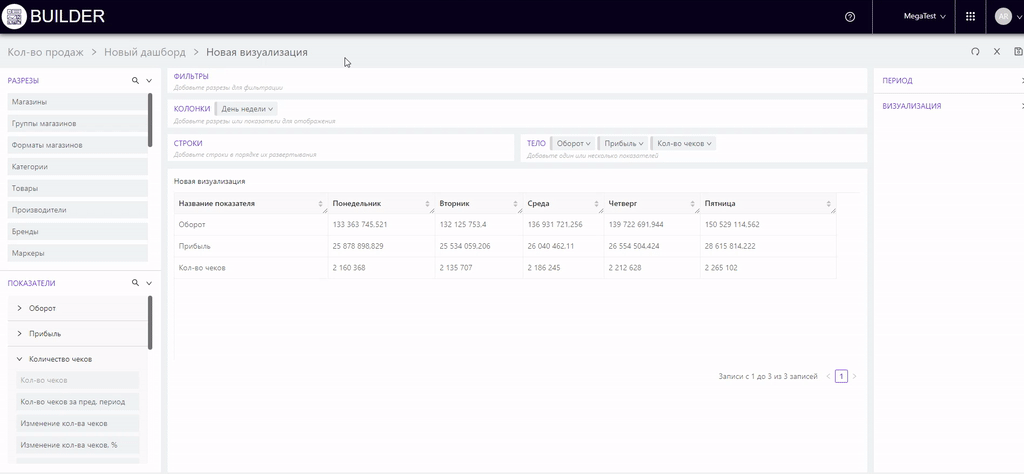Click page 1 in pagination

click(x=841, y=376)
